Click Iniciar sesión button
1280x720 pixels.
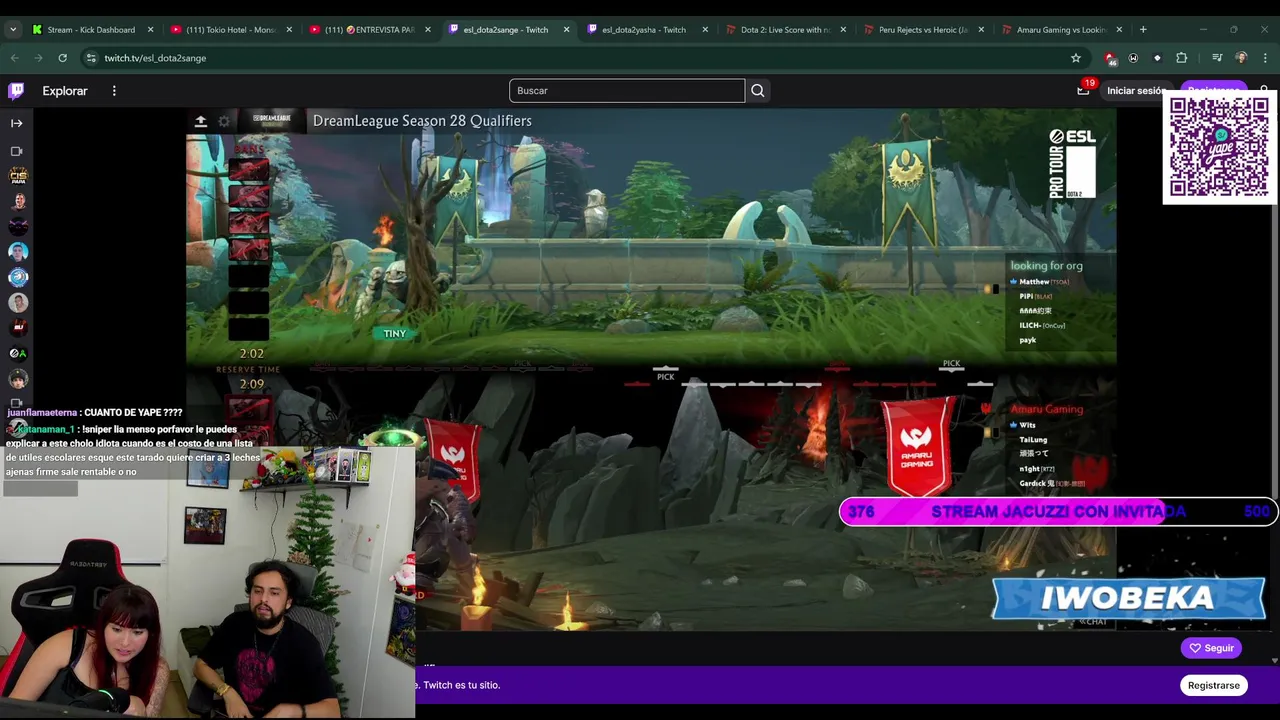pos(1136,91)
